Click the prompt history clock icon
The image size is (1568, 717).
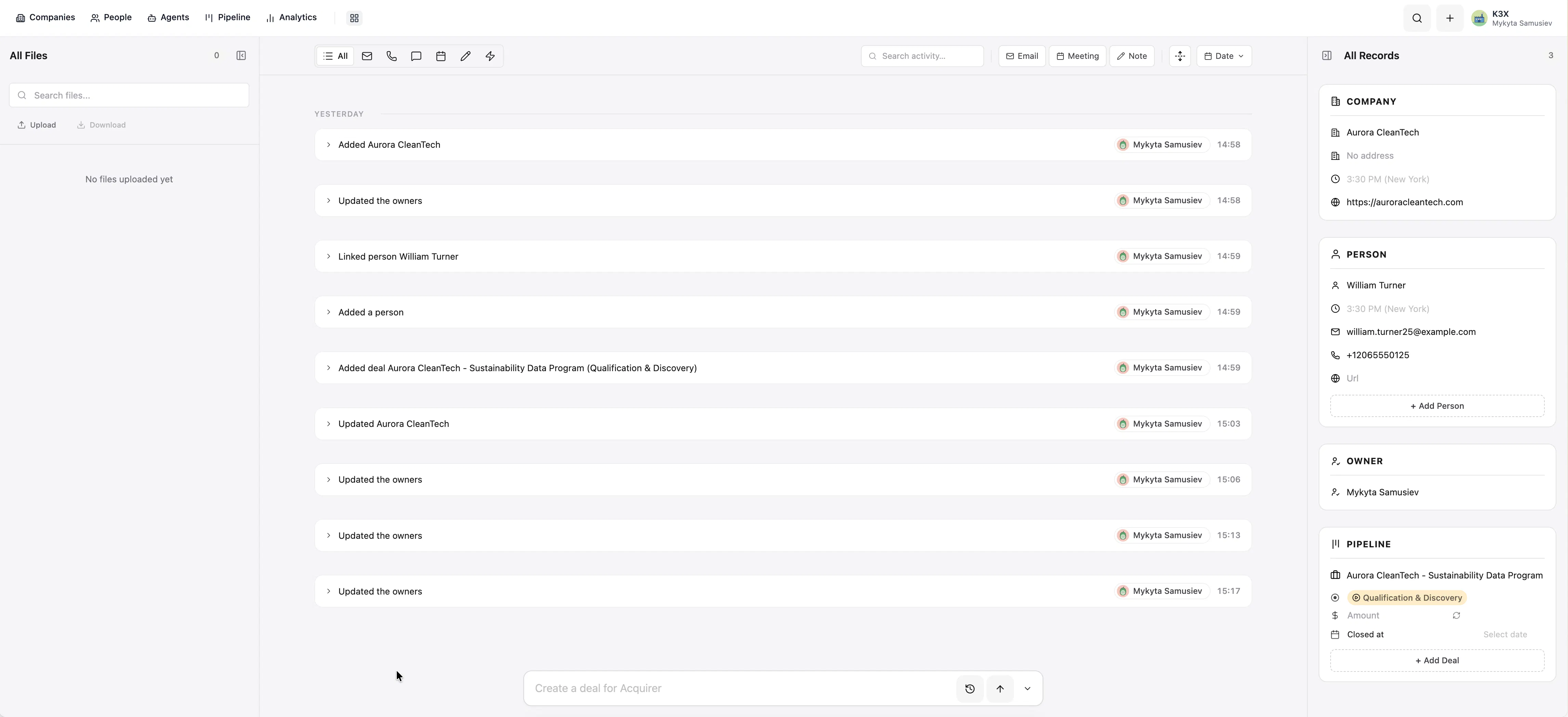click(x=970, y=688)
